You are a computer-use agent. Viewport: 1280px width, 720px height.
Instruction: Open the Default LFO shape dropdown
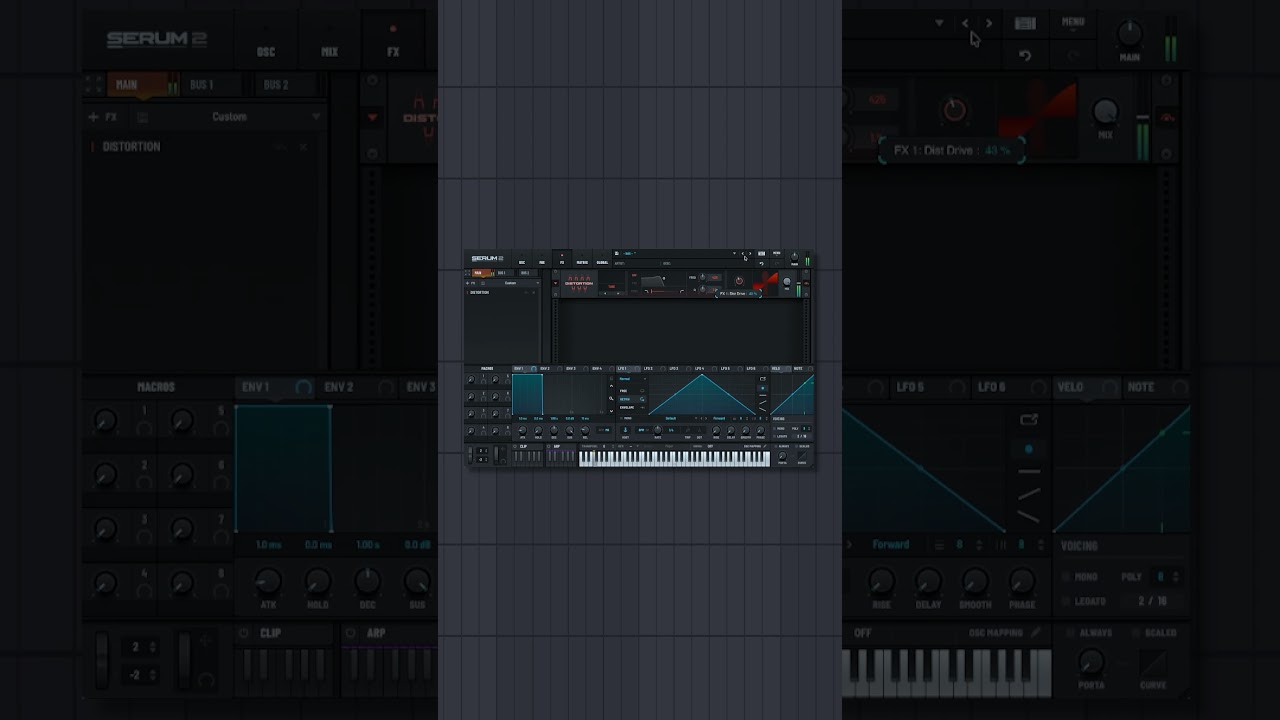point(671,418)
